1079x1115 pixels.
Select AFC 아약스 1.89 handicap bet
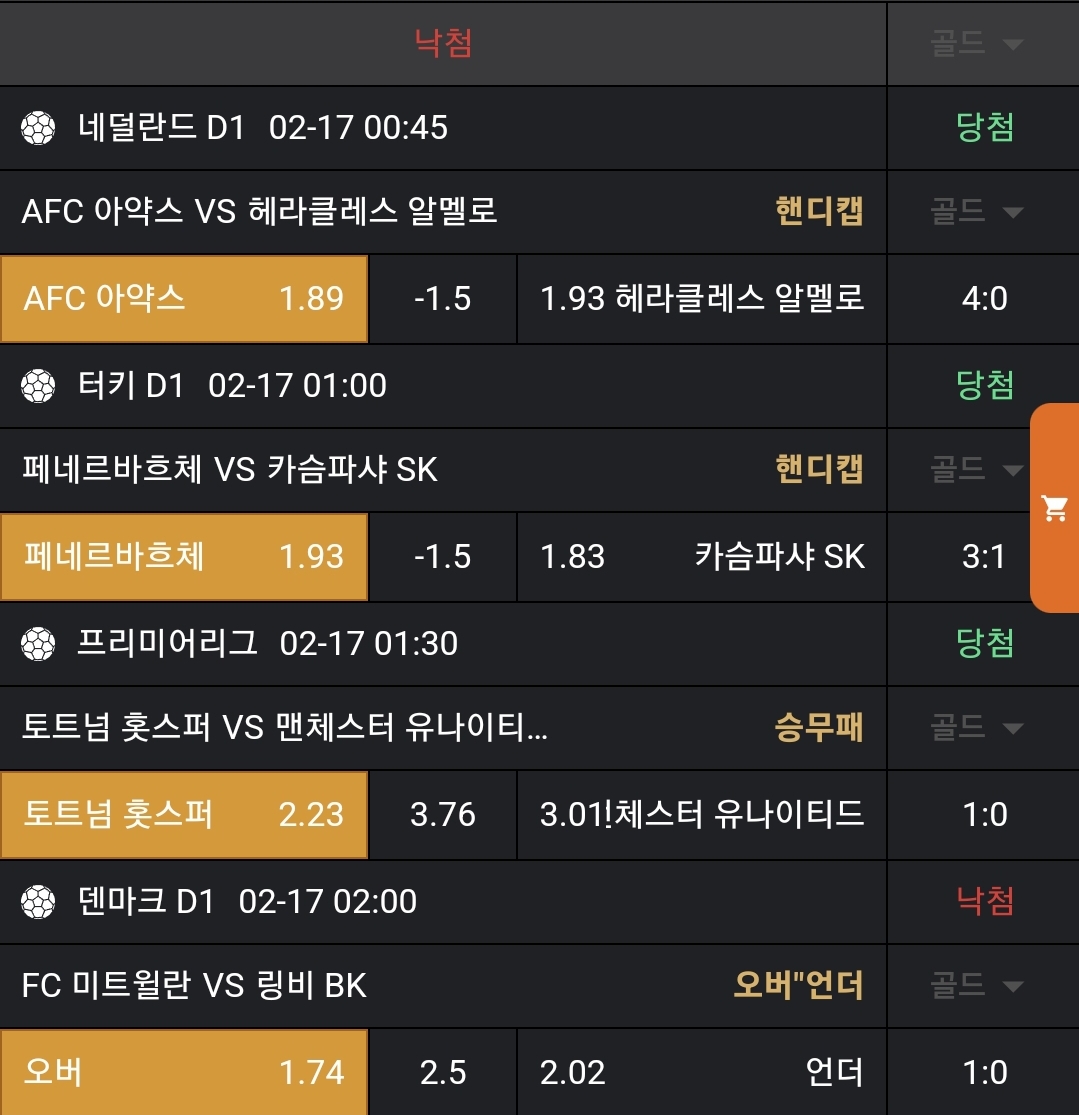(184, 299)
